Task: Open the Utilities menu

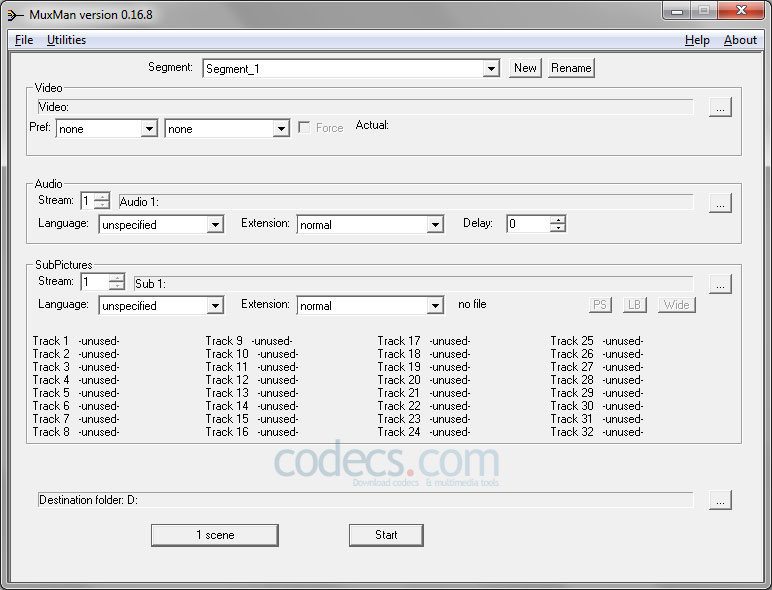Action: [66, 40]
